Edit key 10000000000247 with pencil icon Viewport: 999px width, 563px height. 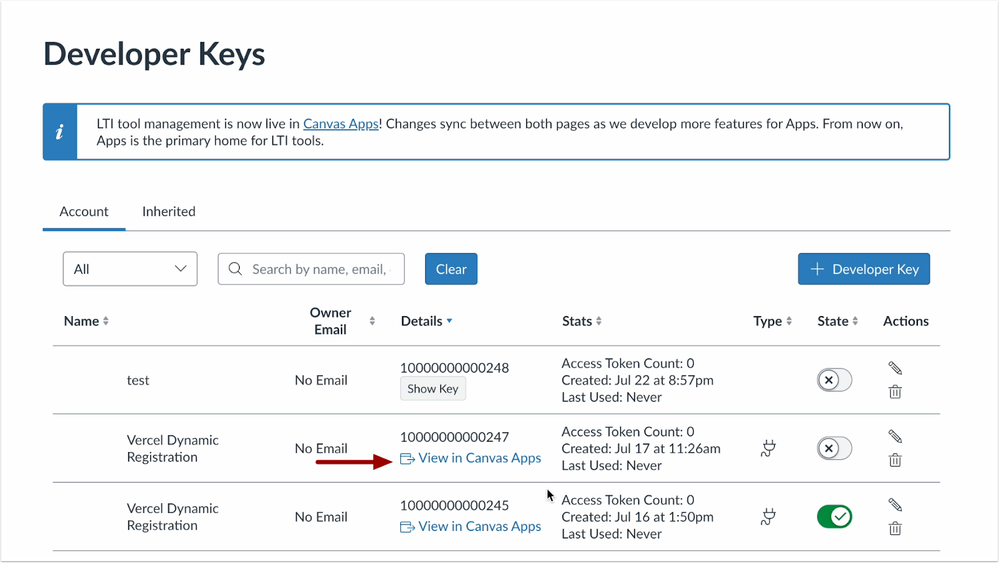click(x=895, y=436)
